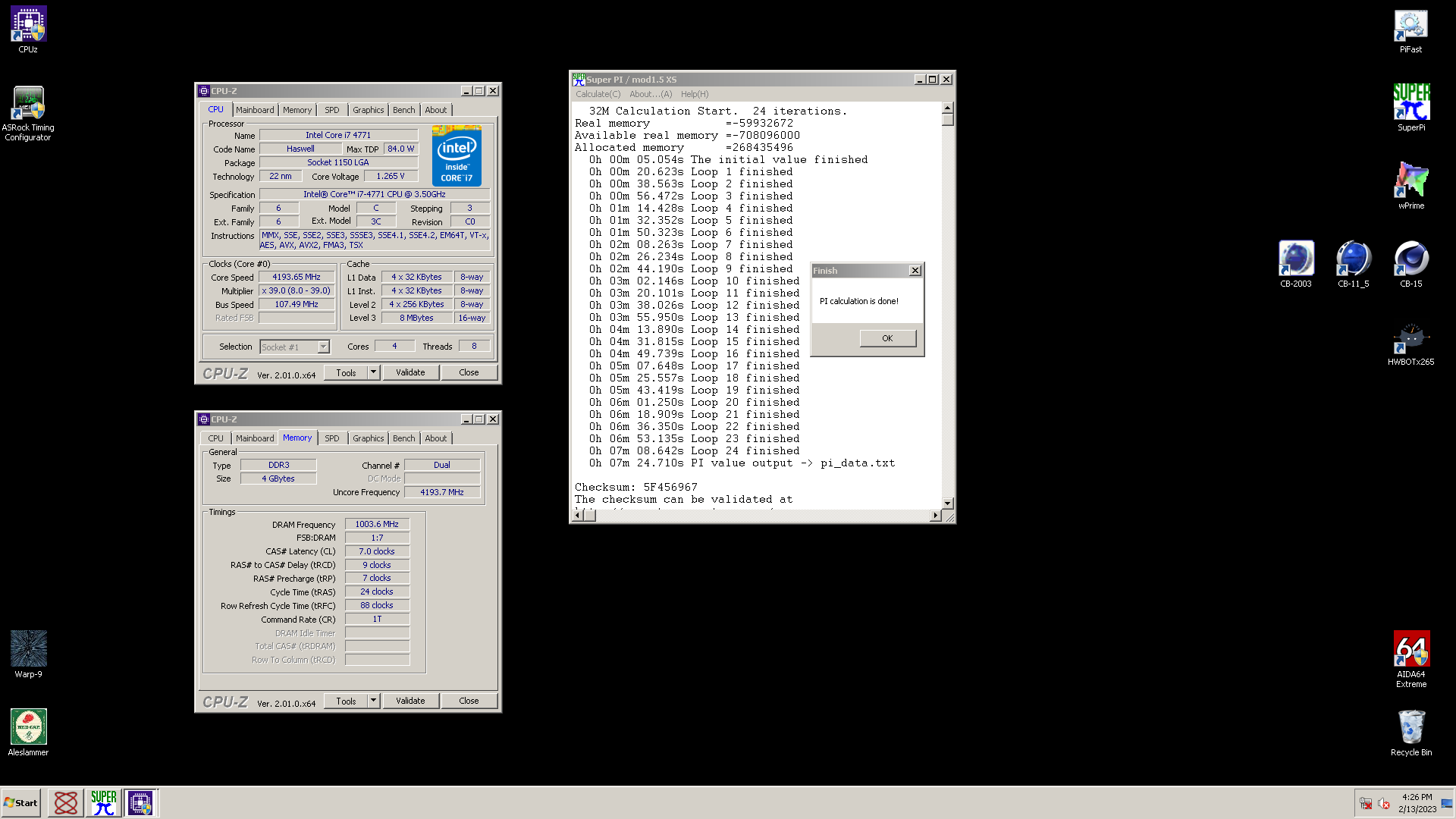Open the CB-2003 Cinebench shortcut

[x=1295, y=264]
